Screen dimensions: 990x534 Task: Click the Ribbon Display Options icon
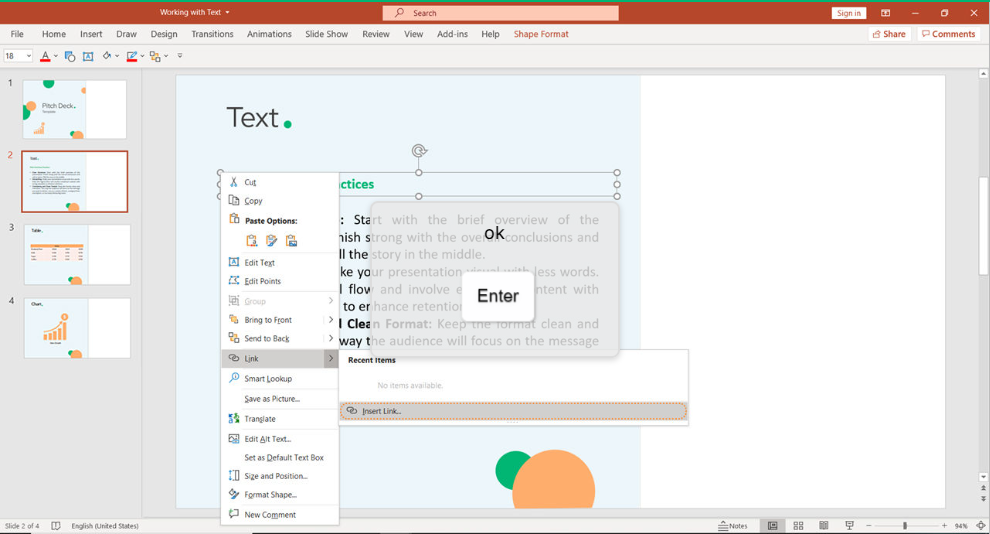pos(885,13)
